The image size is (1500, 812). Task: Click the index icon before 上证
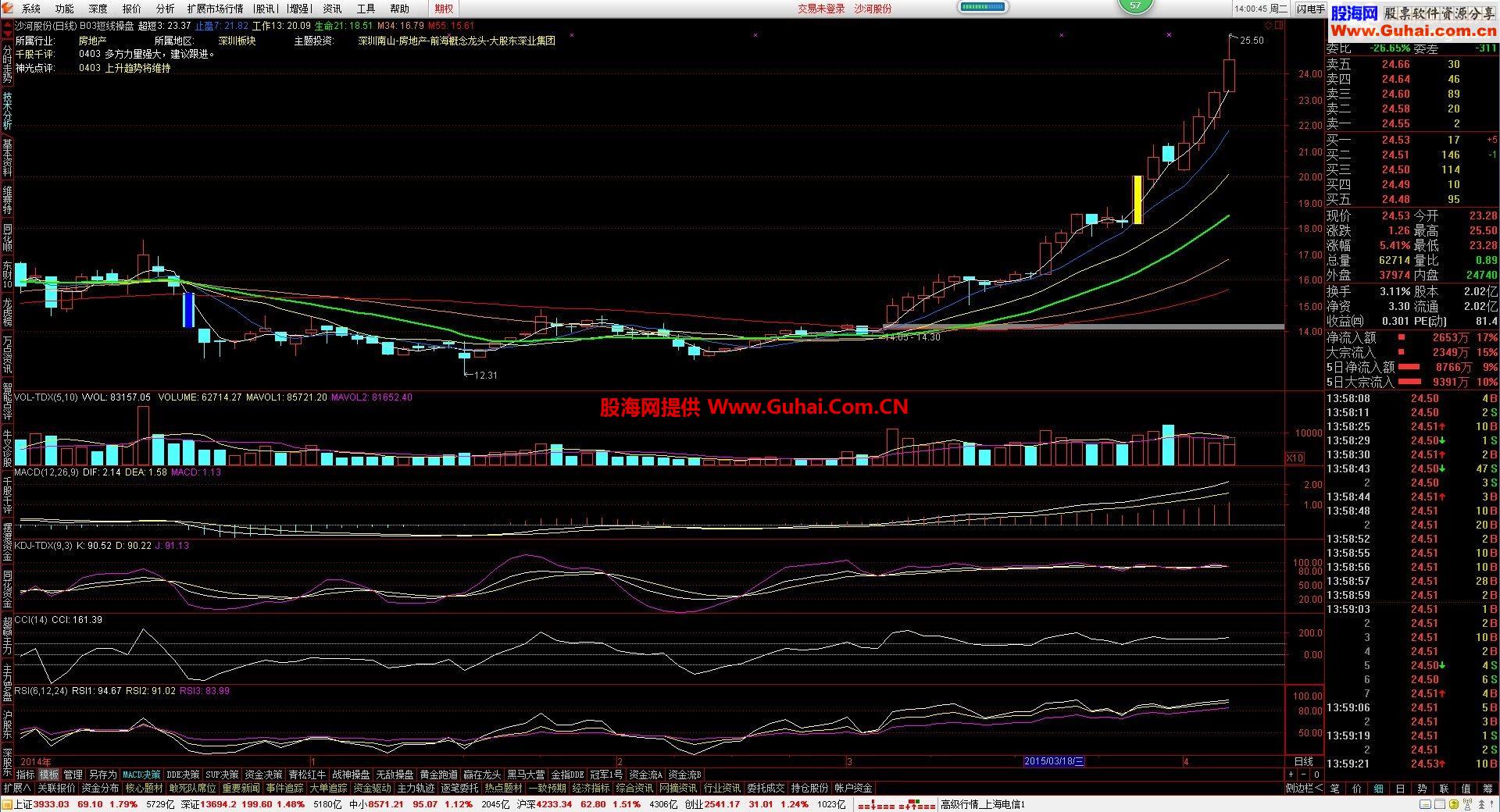pyautogui.click(x=7, y=804)
